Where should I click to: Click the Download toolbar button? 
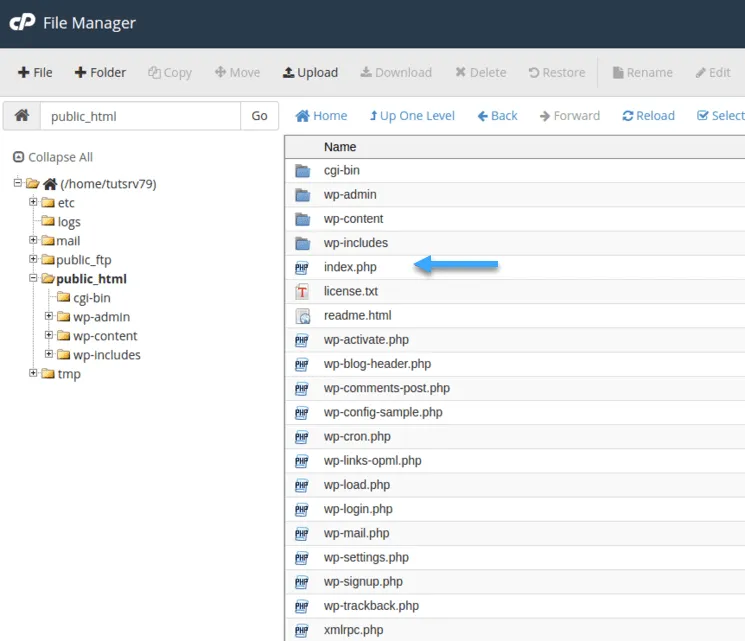(396, 72)
